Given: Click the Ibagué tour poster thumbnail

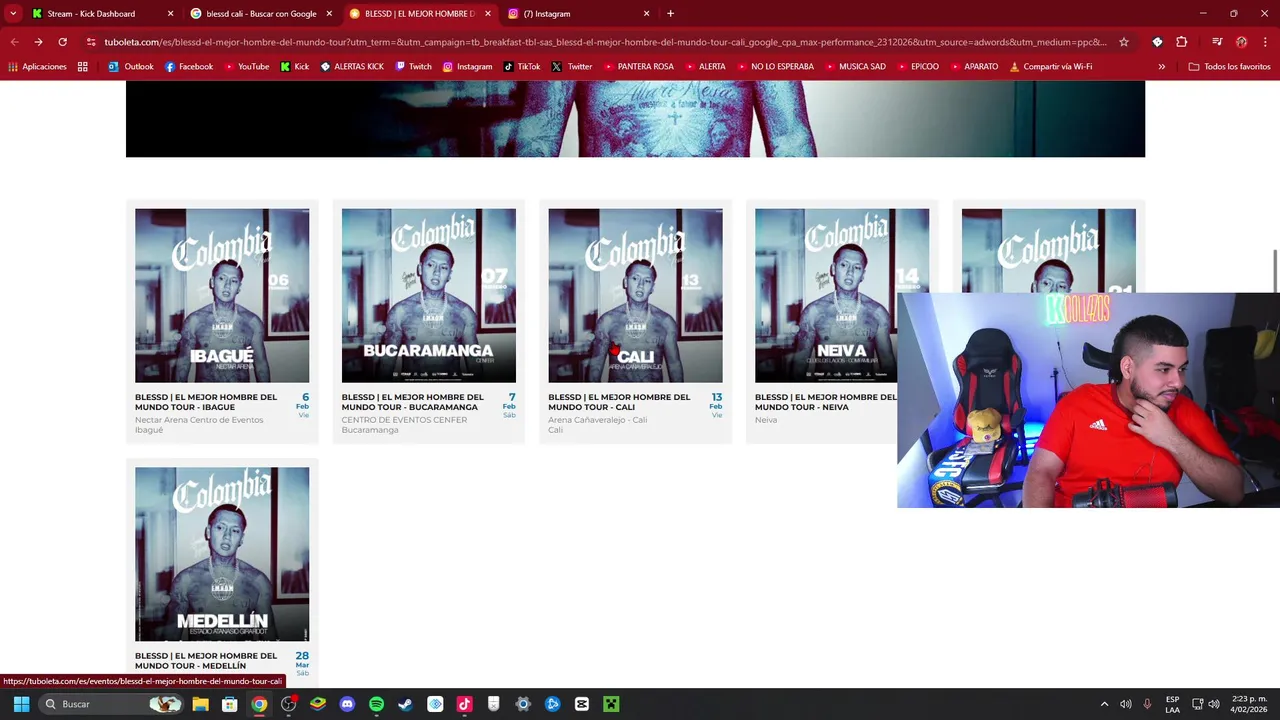Looking at the screenshot, I should [x=222, y=295].
